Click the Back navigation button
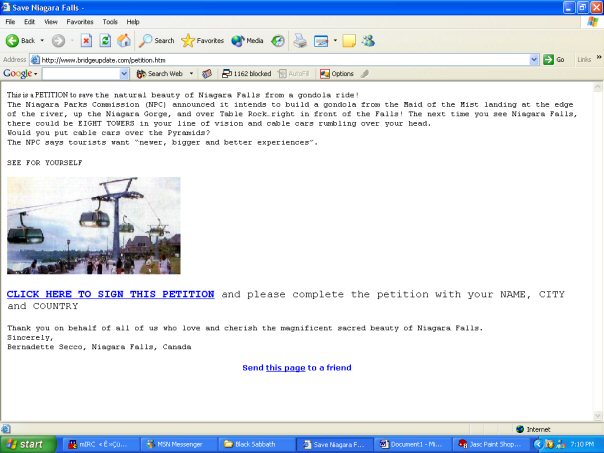 click(21, 41)
